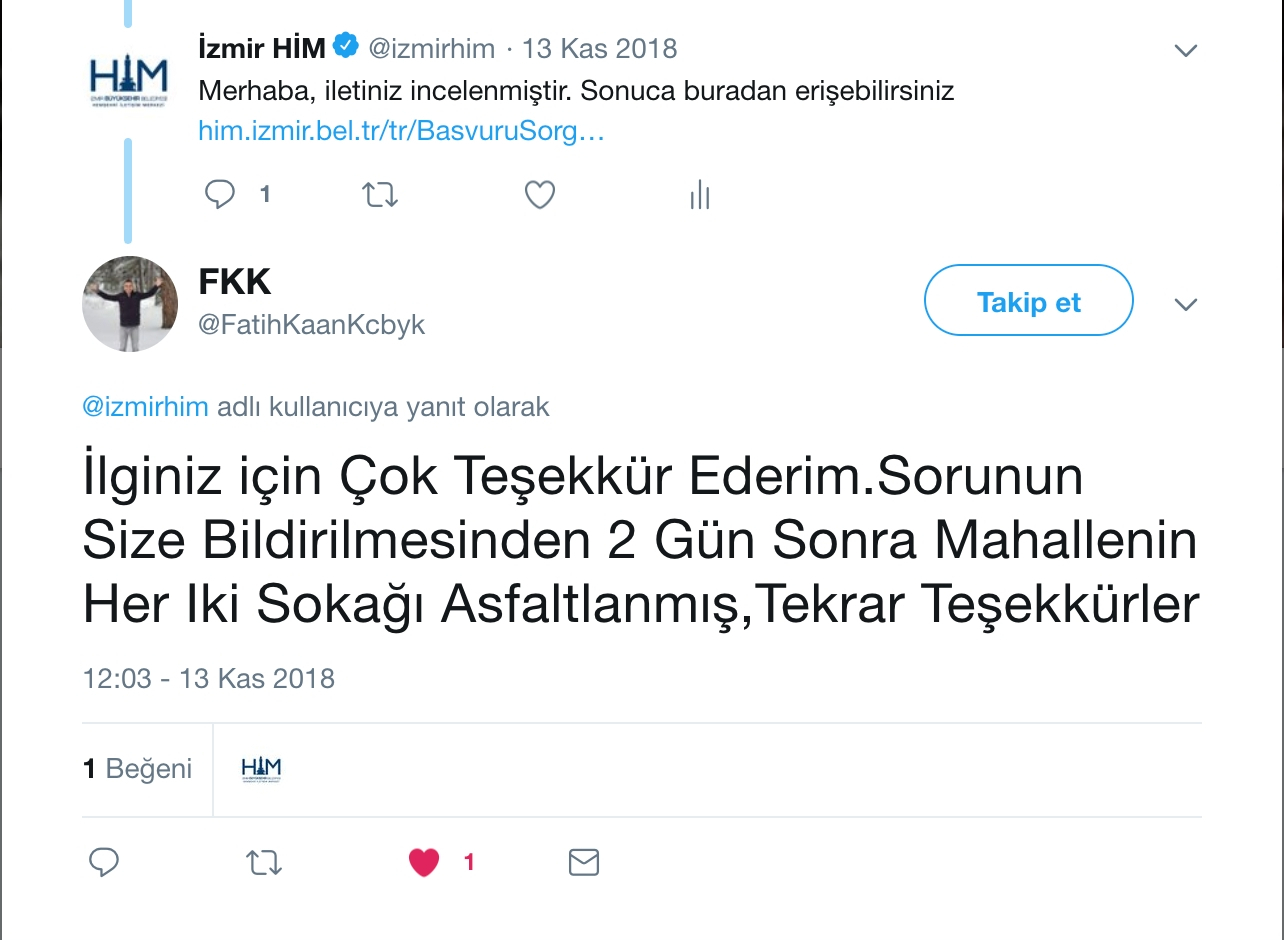Send FKK's tweet via direct message
1284x940 pixels.
pos(584,862)
